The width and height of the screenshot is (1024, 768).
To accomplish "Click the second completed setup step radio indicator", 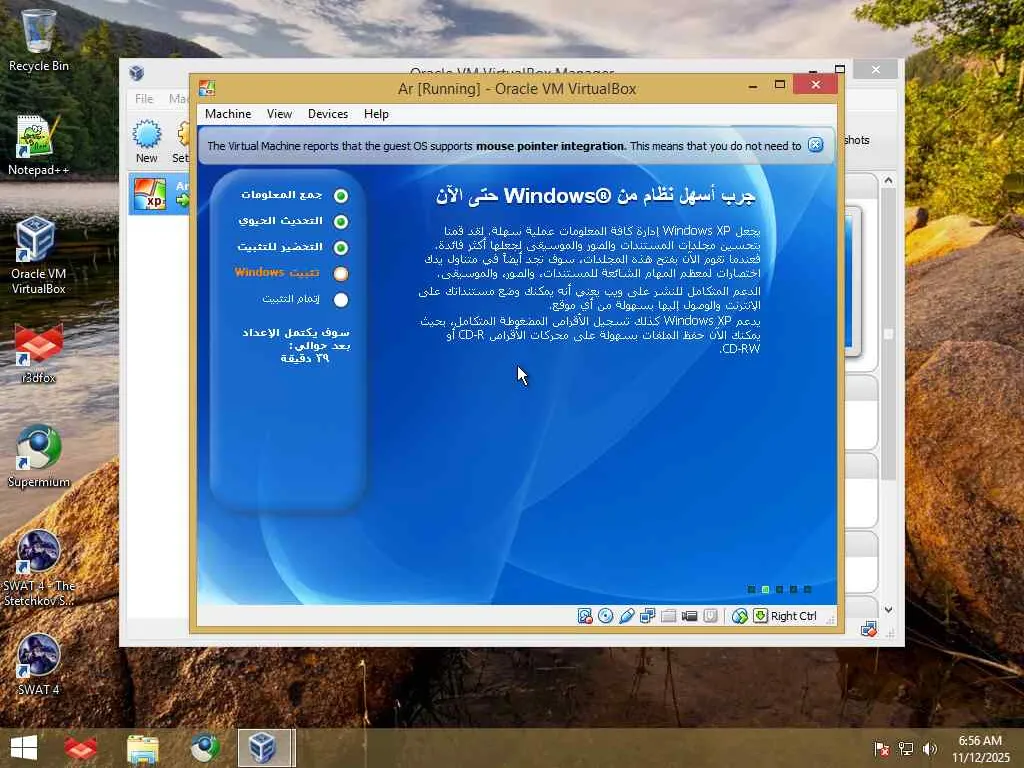I will click(x=341, y=221).
